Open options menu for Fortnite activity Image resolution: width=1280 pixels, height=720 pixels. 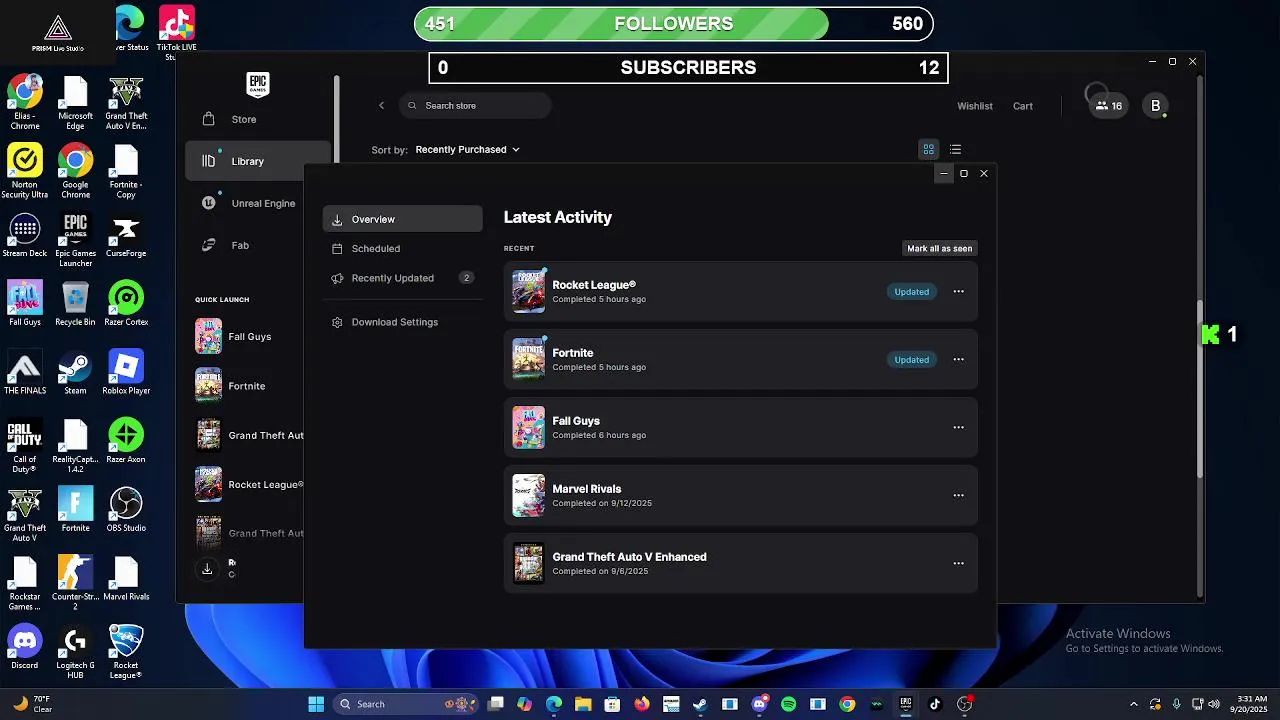pos(958,360)
